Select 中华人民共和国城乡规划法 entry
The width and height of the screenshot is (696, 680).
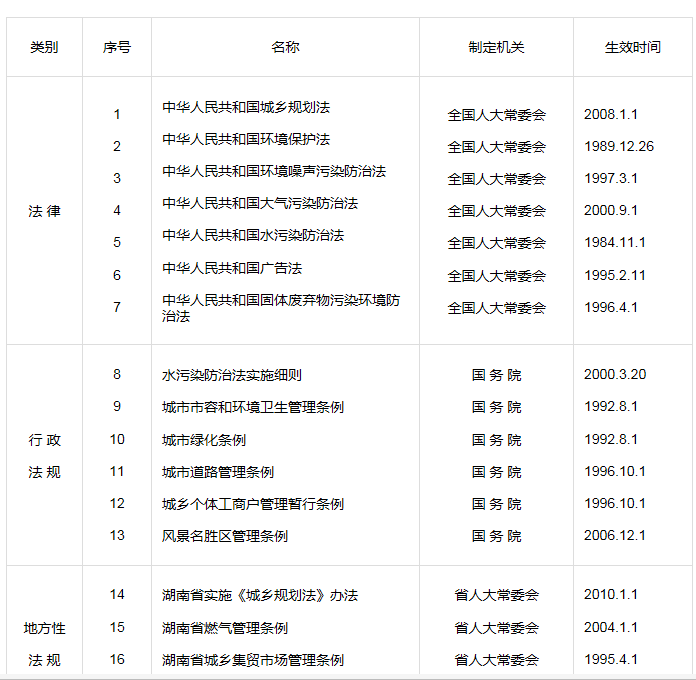pyautogui.click(x=246, y=107)
